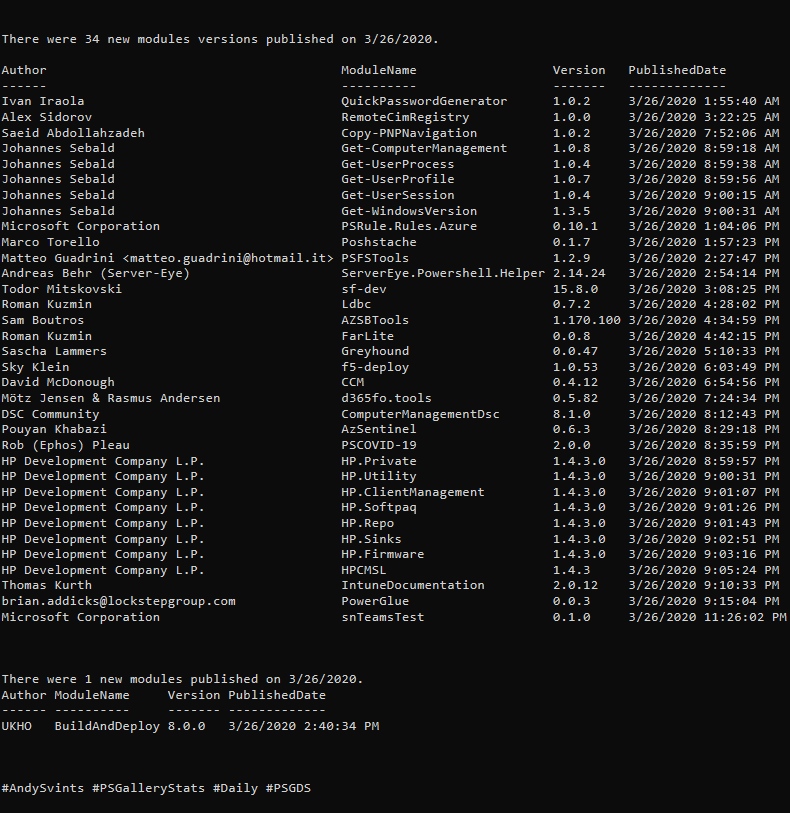Select version 15.8.0 value
The image size is (790, 813).
pos(575,289)
